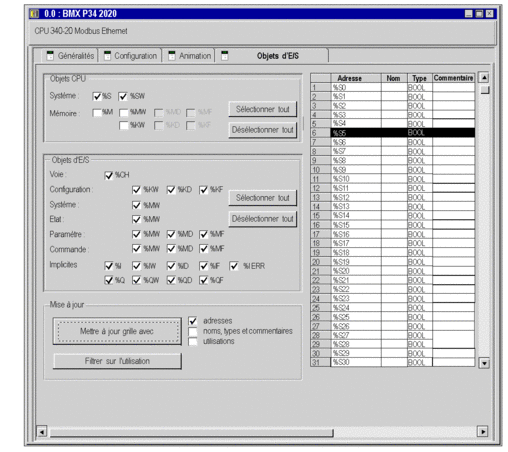Uncheck the %SW system checkbox
Image resolution: width=508 pixels, height=452 pixels.
(x=123, y=96)
